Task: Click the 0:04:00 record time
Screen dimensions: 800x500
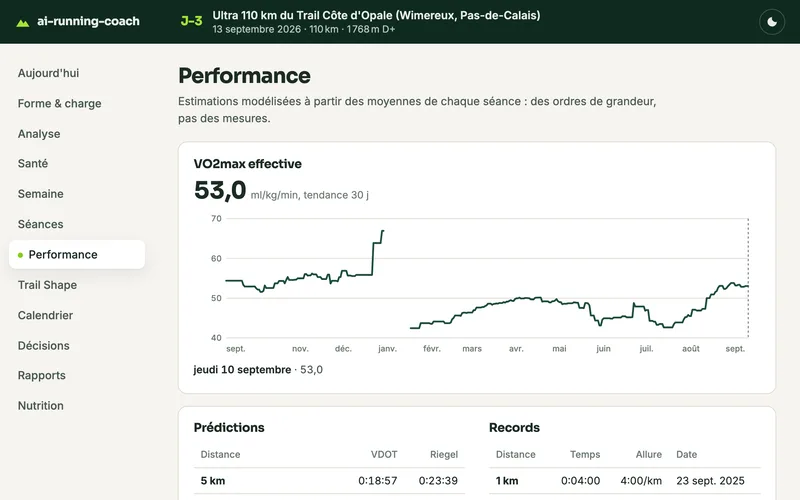Action: pyautogui.click(x=580, y=481)
